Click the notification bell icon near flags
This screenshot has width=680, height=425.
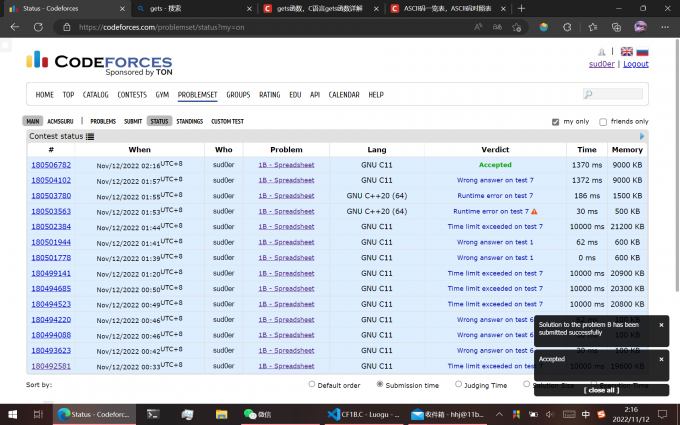click(601, 52)
